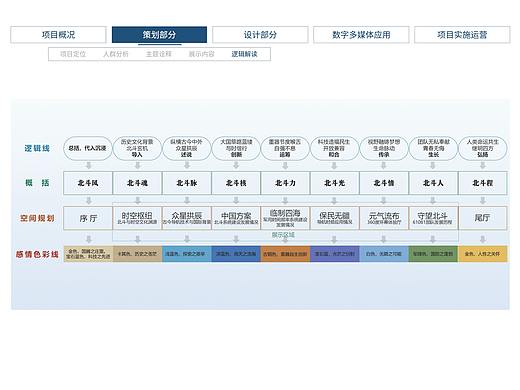Click the logic bubble with 人类命运共生

(483, 148)
